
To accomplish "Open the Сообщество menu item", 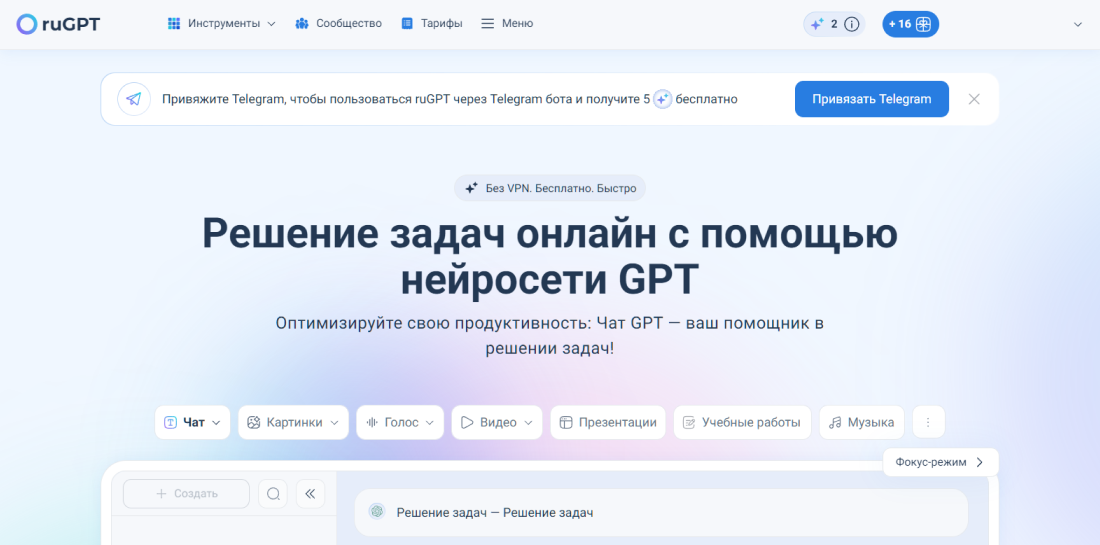I will tap(338, 23).
